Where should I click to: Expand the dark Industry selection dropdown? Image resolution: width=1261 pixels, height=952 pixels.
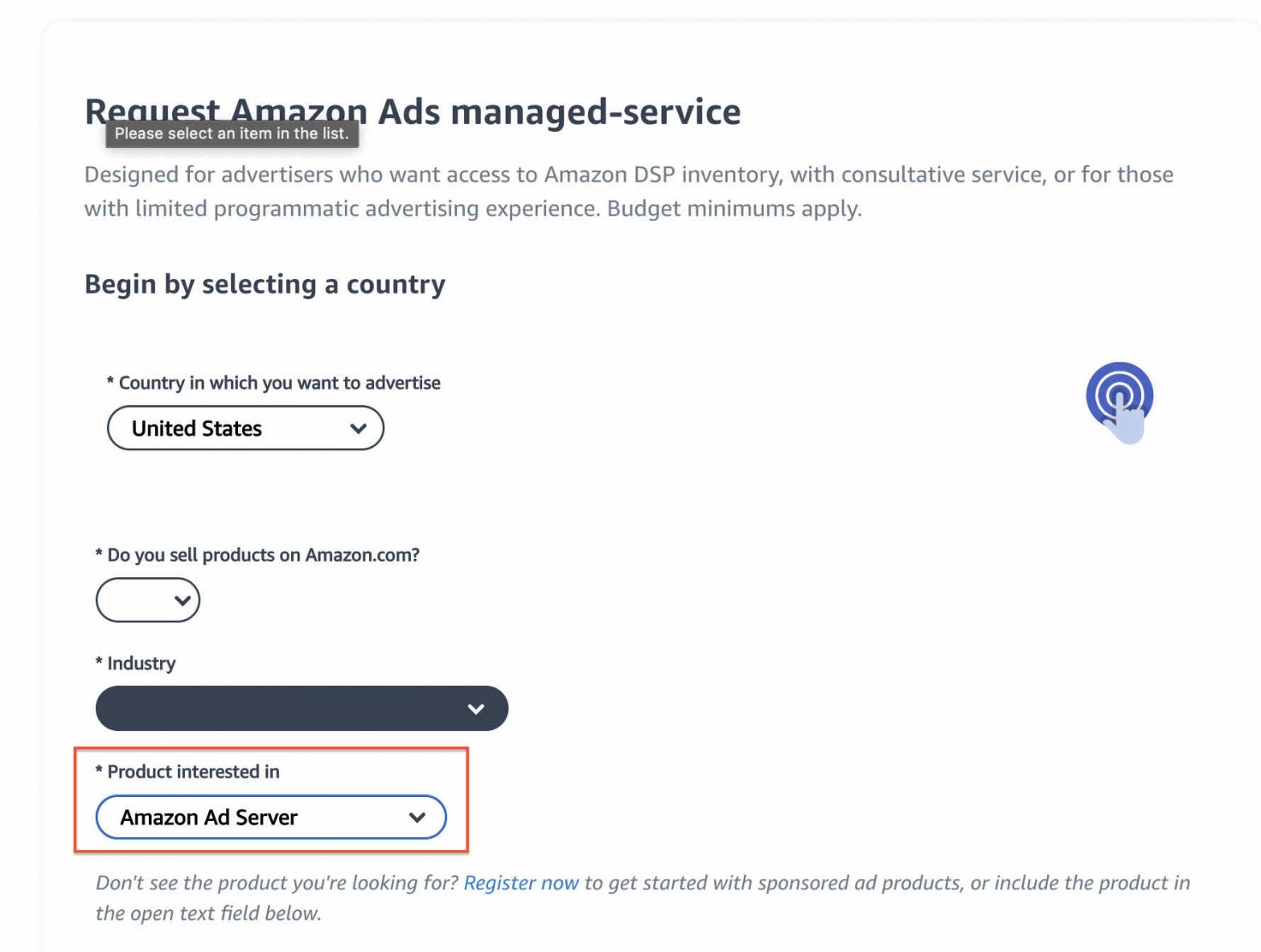click(302, 708)
